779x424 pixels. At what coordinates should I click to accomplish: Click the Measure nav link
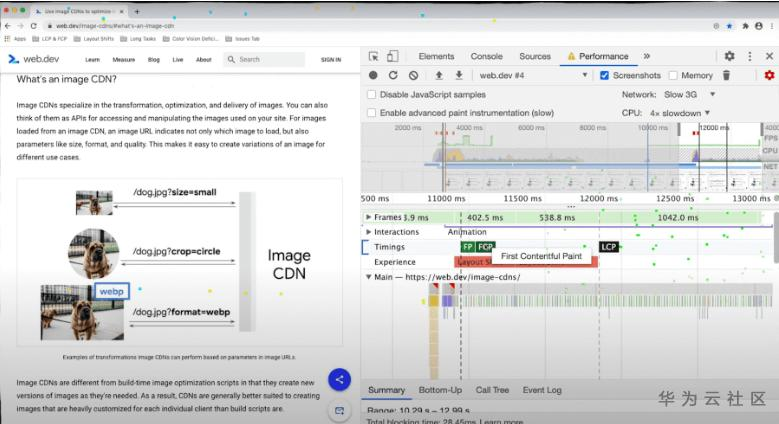[124, 60]
